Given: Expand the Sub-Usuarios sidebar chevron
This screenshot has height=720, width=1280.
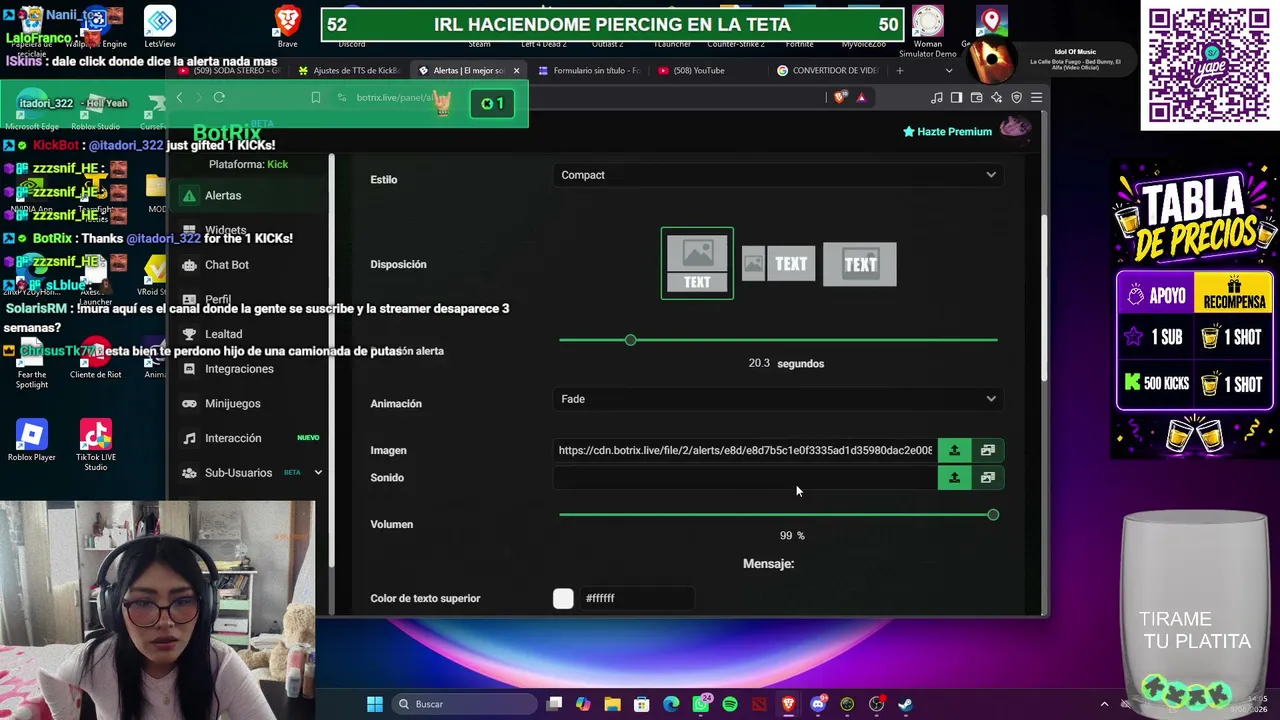Looking at the screenshot, I should [x=318, y=473].
